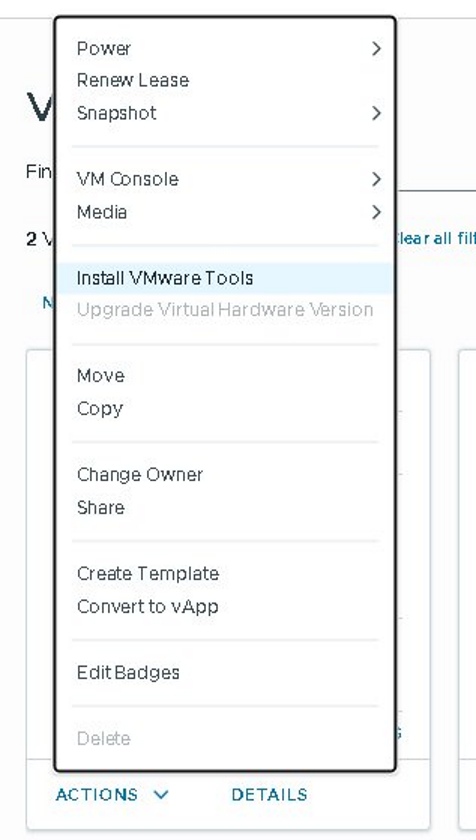Expand the Power submenu arrow
This screenshot has height=840, width=476.
(x=376, y=49)
